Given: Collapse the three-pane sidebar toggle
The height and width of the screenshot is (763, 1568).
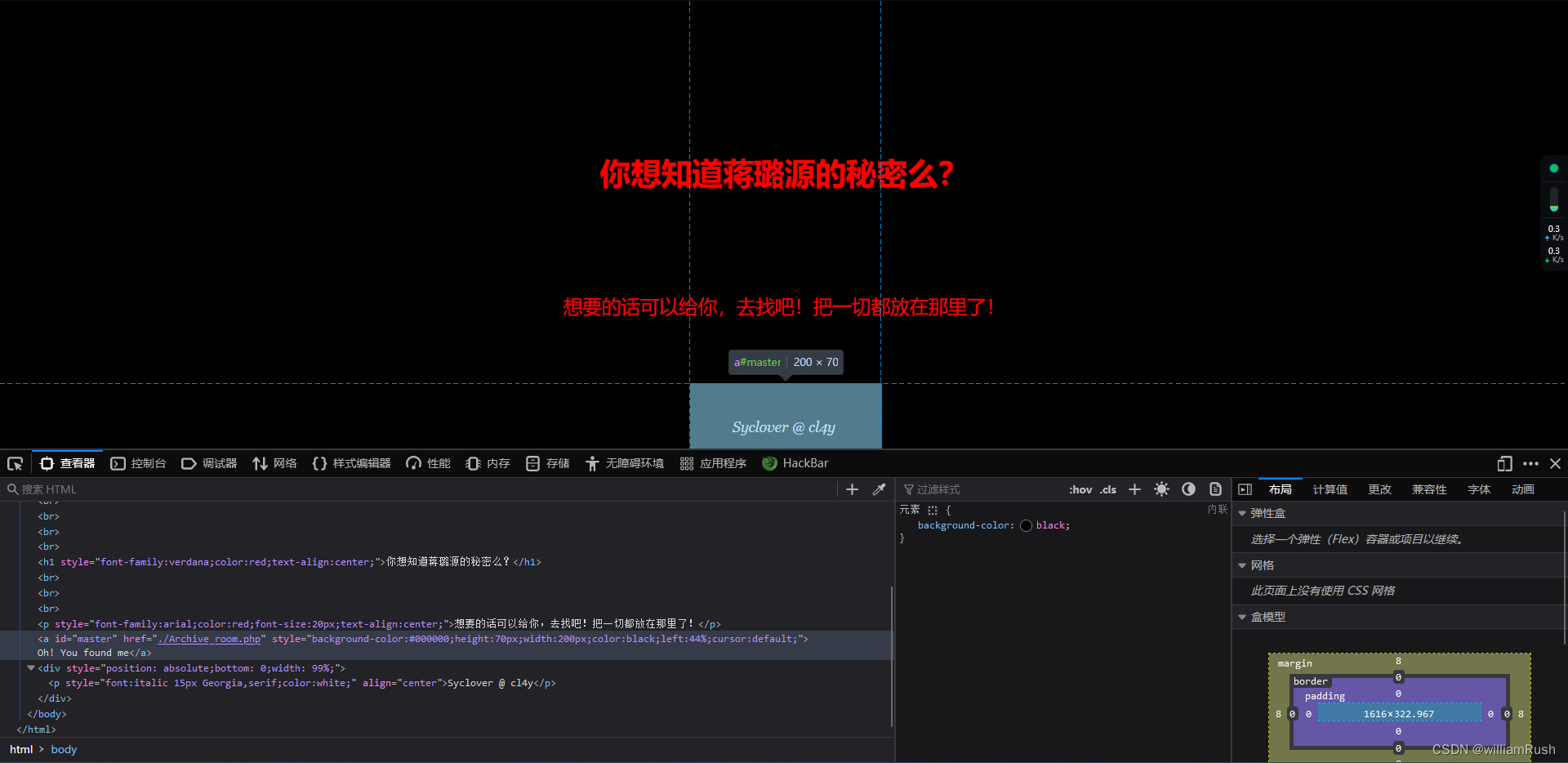Looking at the screenshot, I should [1245, 489].
